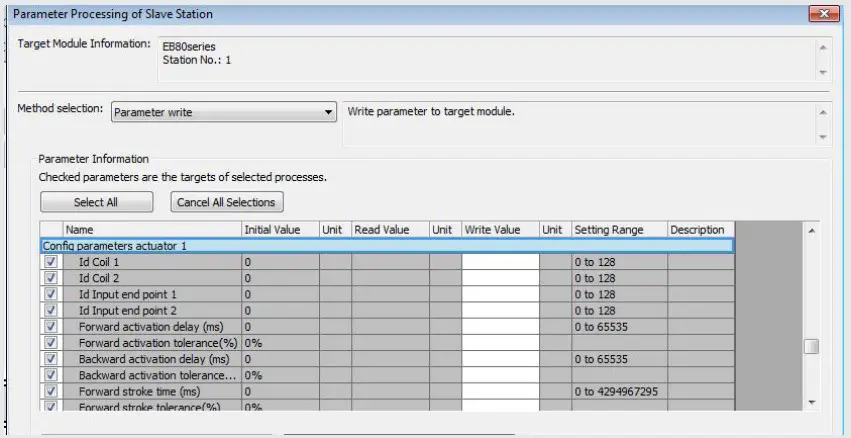Screen dimensions: 851x438
Task: Click the 0 to 128 range for Id Coil 1
Action: tap(619, 262)
